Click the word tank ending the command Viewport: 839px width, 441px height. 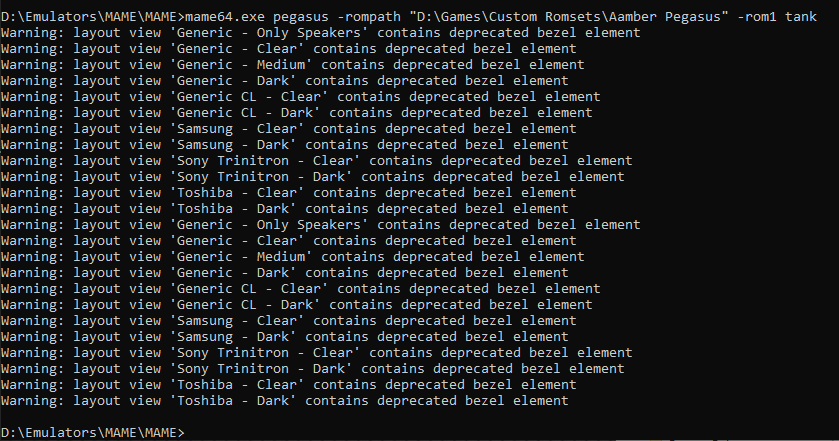(801, 17)
